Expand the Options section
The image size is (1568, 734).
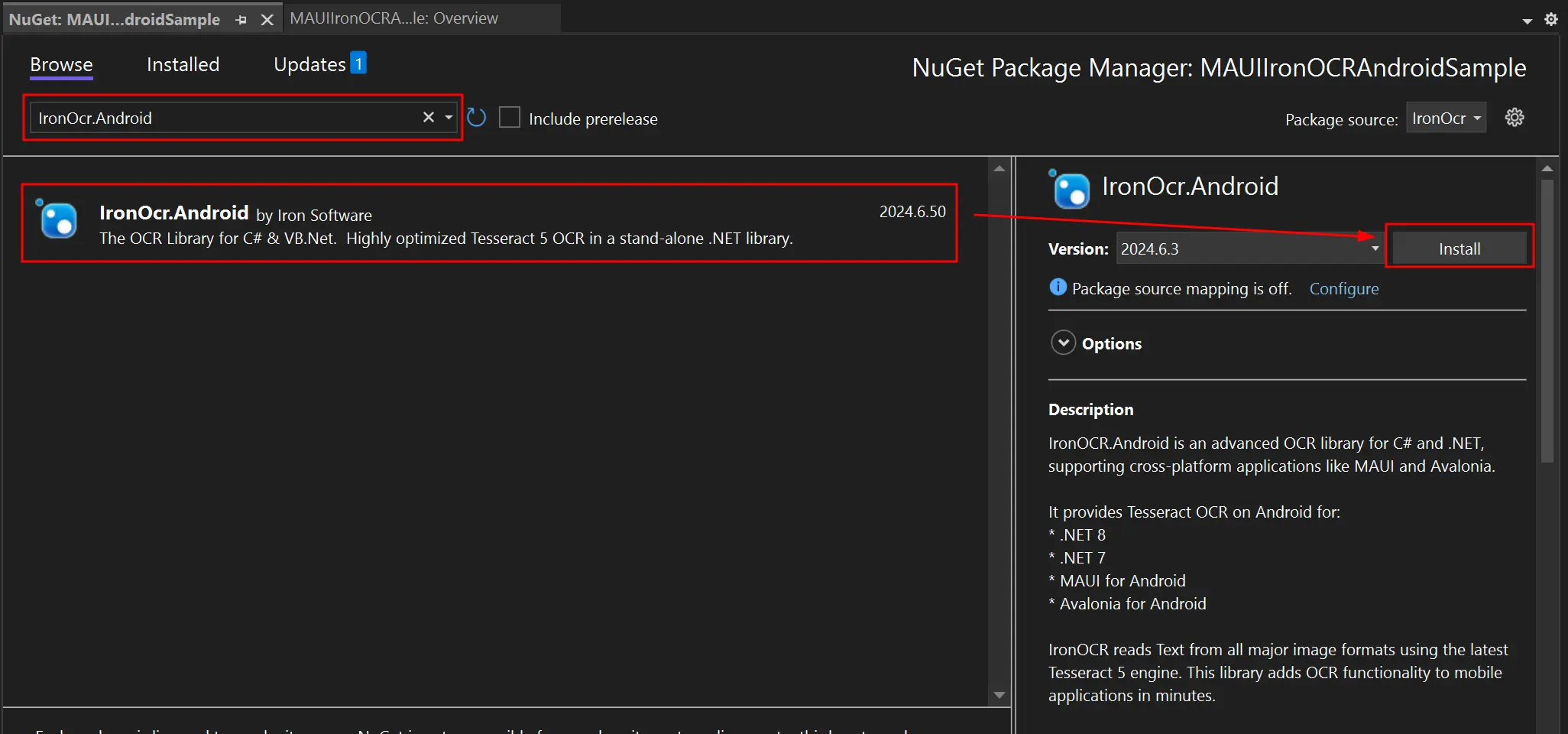(1063, 343)
